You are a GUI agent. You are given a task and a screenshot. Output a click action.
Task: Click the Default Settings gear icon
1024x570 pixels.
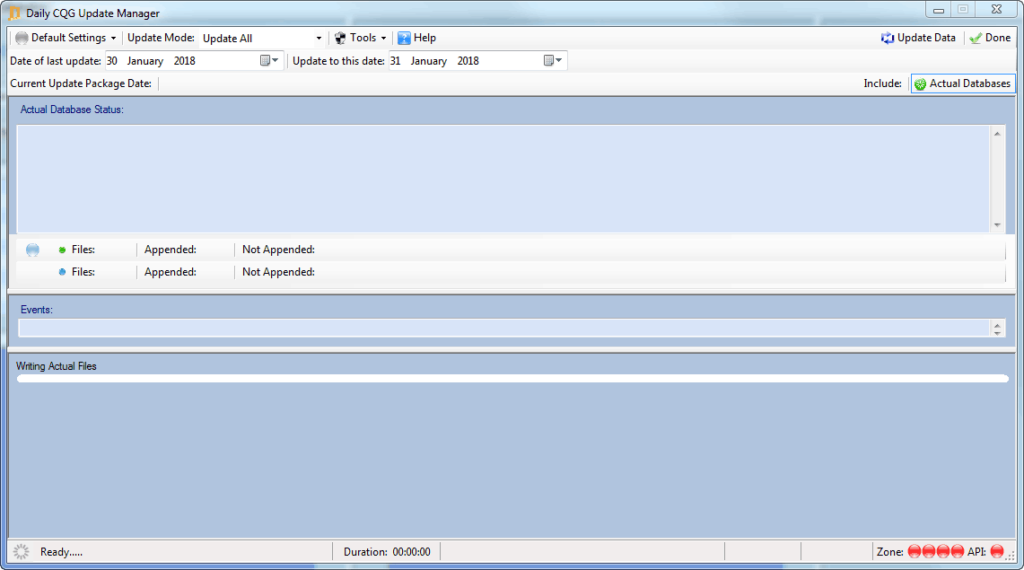[22, 38]
